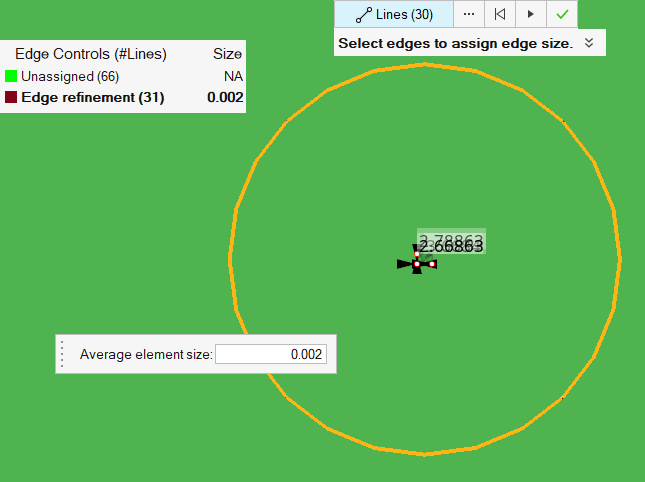Click the Average element size input field
The width and height of the screenshot is (645, 482).
click(271, 354)
